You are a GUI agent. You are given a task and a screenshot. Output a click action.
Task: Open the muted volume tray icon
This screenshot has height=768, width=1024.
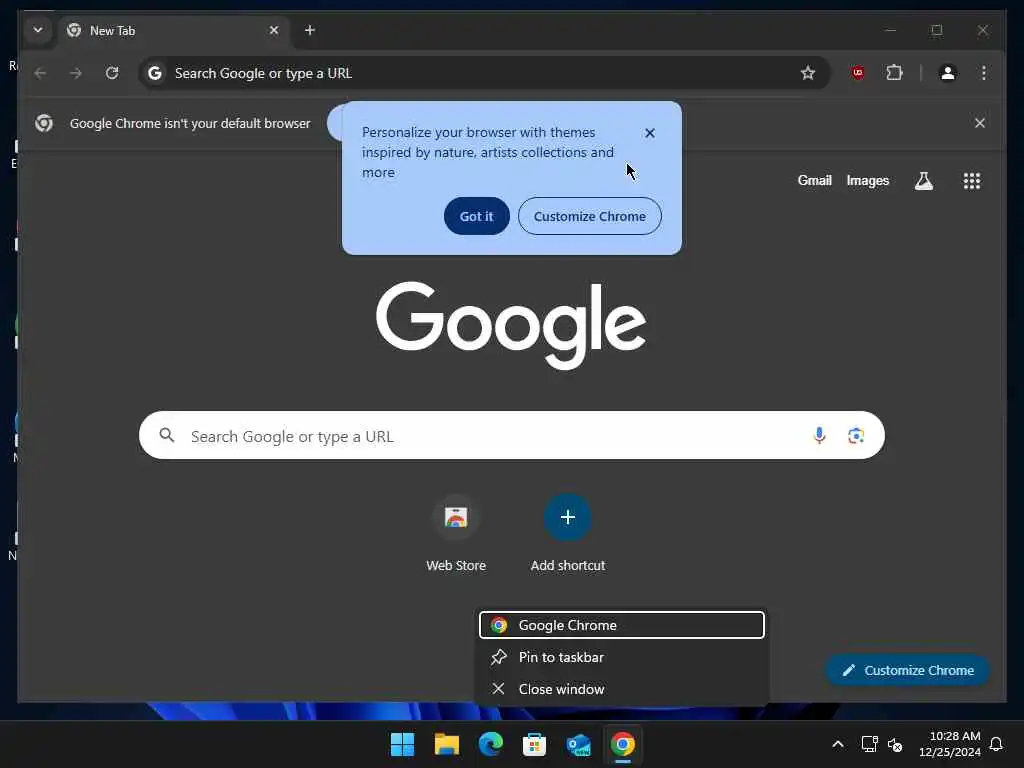point(895,744)
